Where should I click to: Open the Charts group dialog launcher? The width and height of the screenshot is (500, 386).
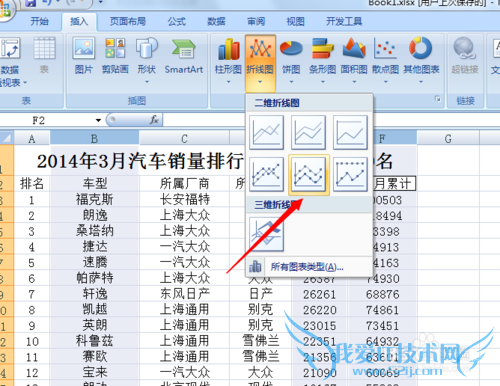click(x=438, y=99)
